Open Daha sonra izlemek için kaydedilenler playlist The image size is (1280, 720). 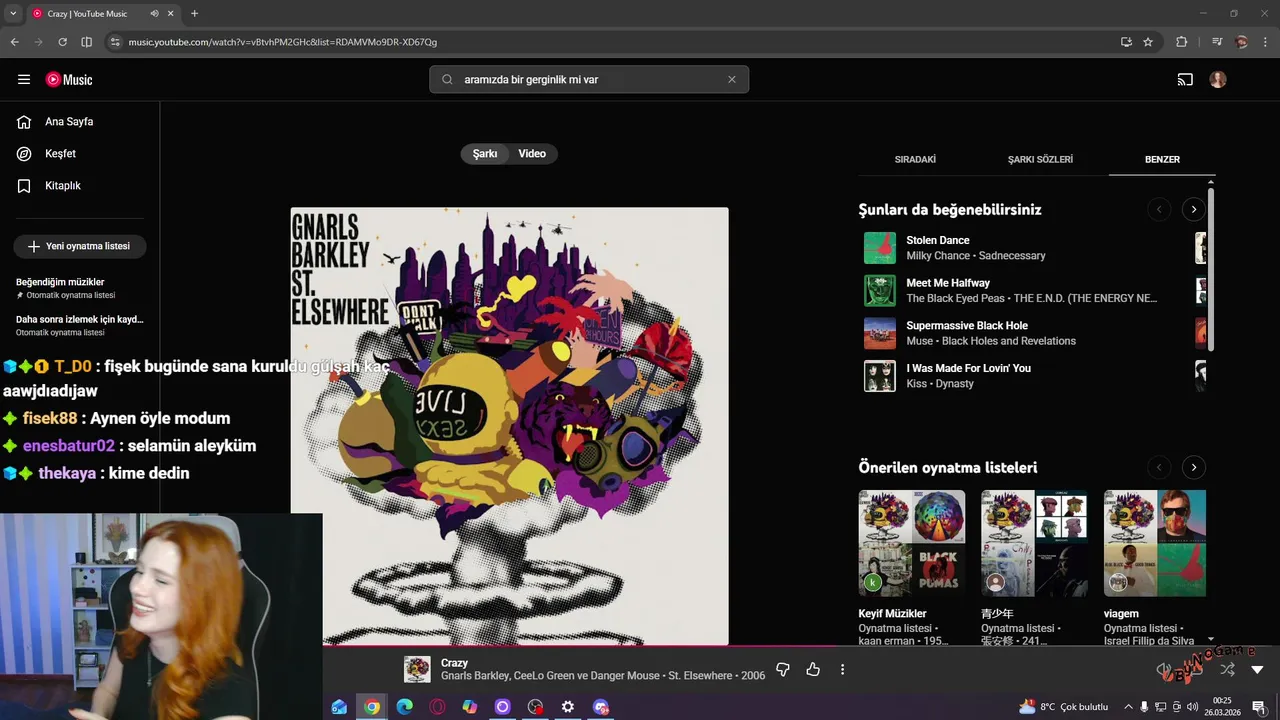pyautogui.click(x=80, y=325)
